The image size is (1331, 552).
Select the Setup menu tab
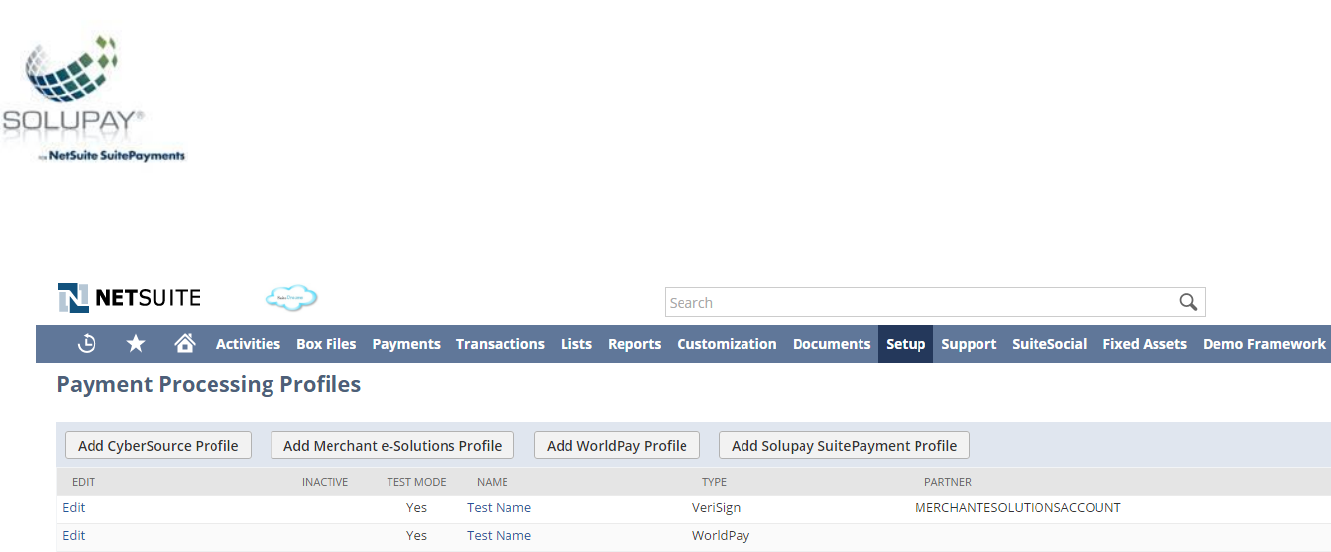click(905, 344)
